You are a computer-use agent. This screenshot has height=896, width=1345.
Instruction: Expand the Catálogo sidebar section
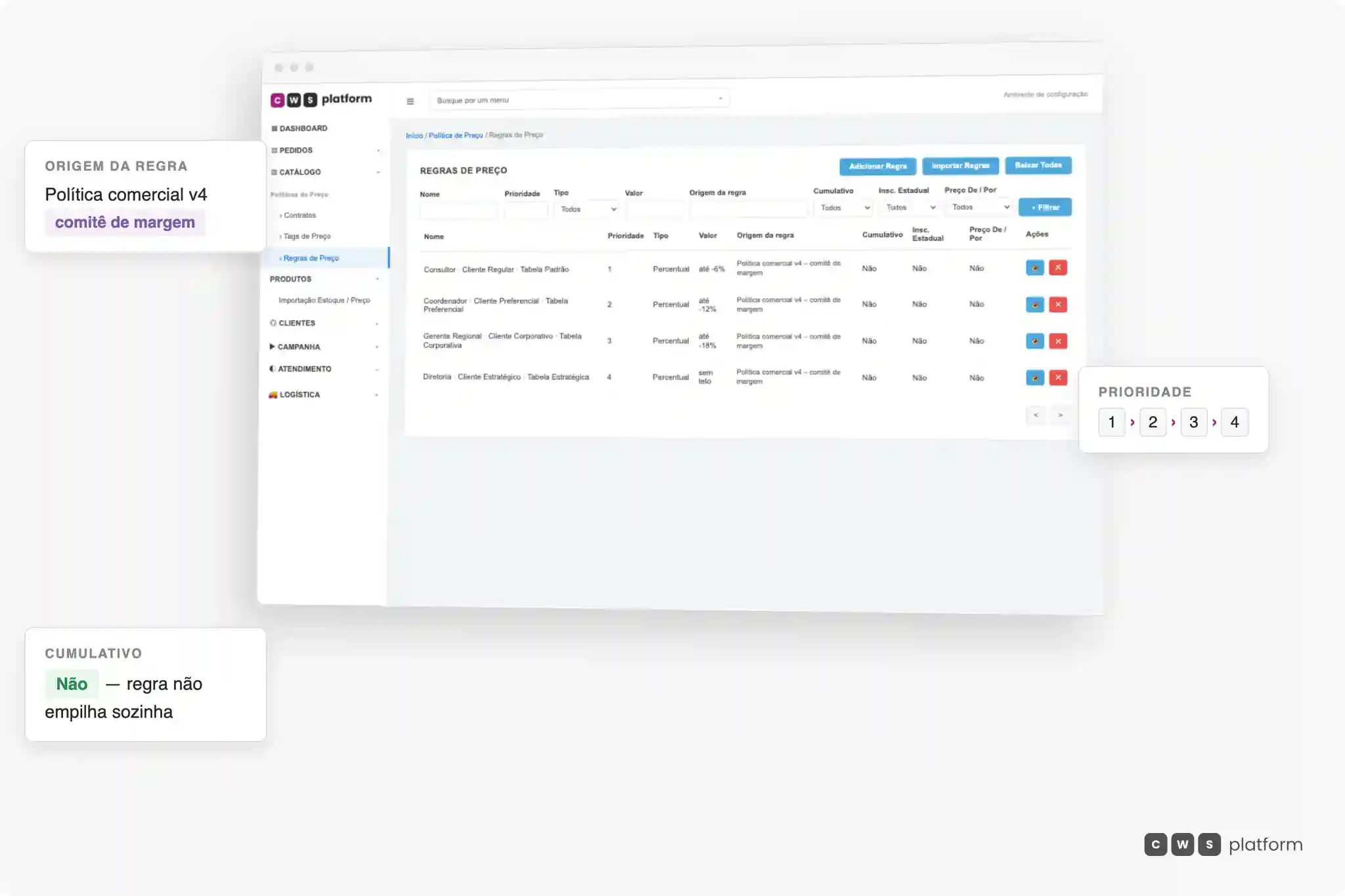(326, 172)
